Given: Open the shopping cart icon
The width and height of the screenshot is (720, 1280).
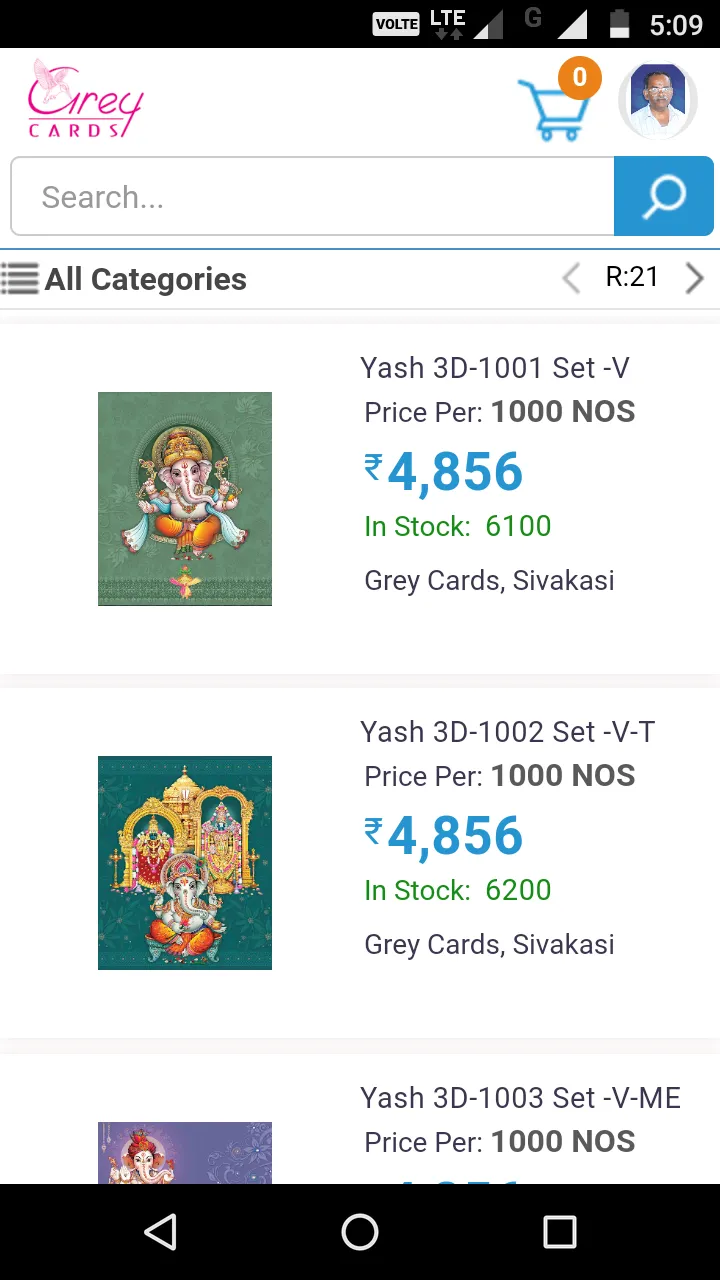Looking at the screenshot, I should pyautogui.click(x=551, y=109).
